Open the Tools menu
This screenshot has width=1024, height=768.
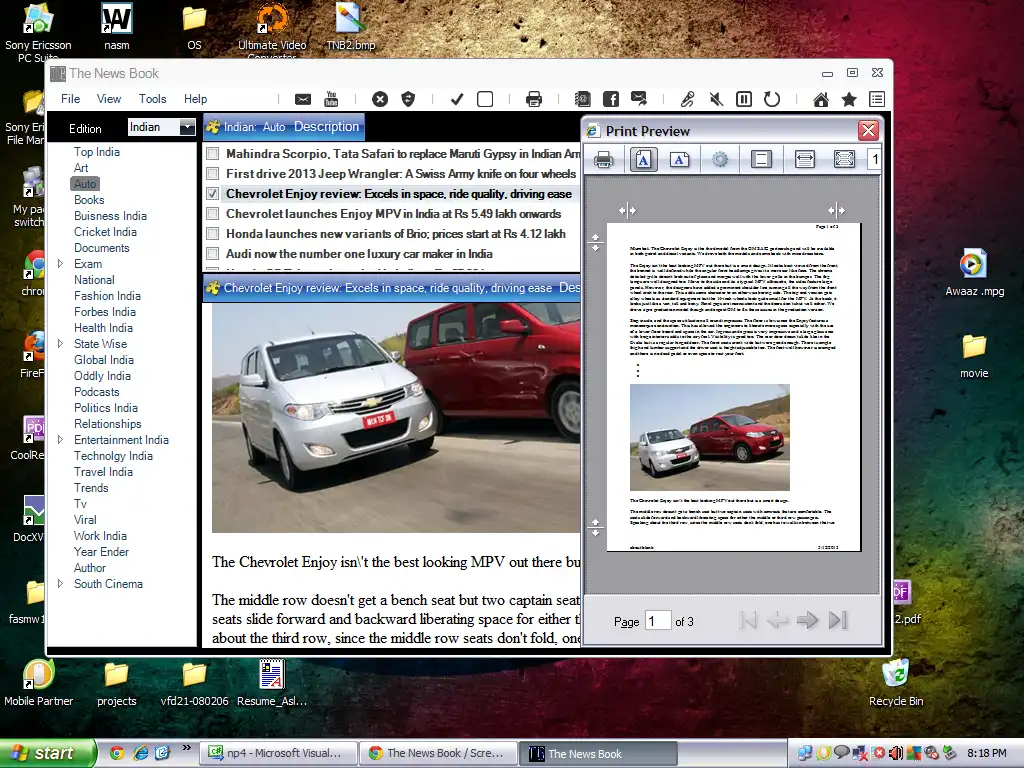coord(153,99)
